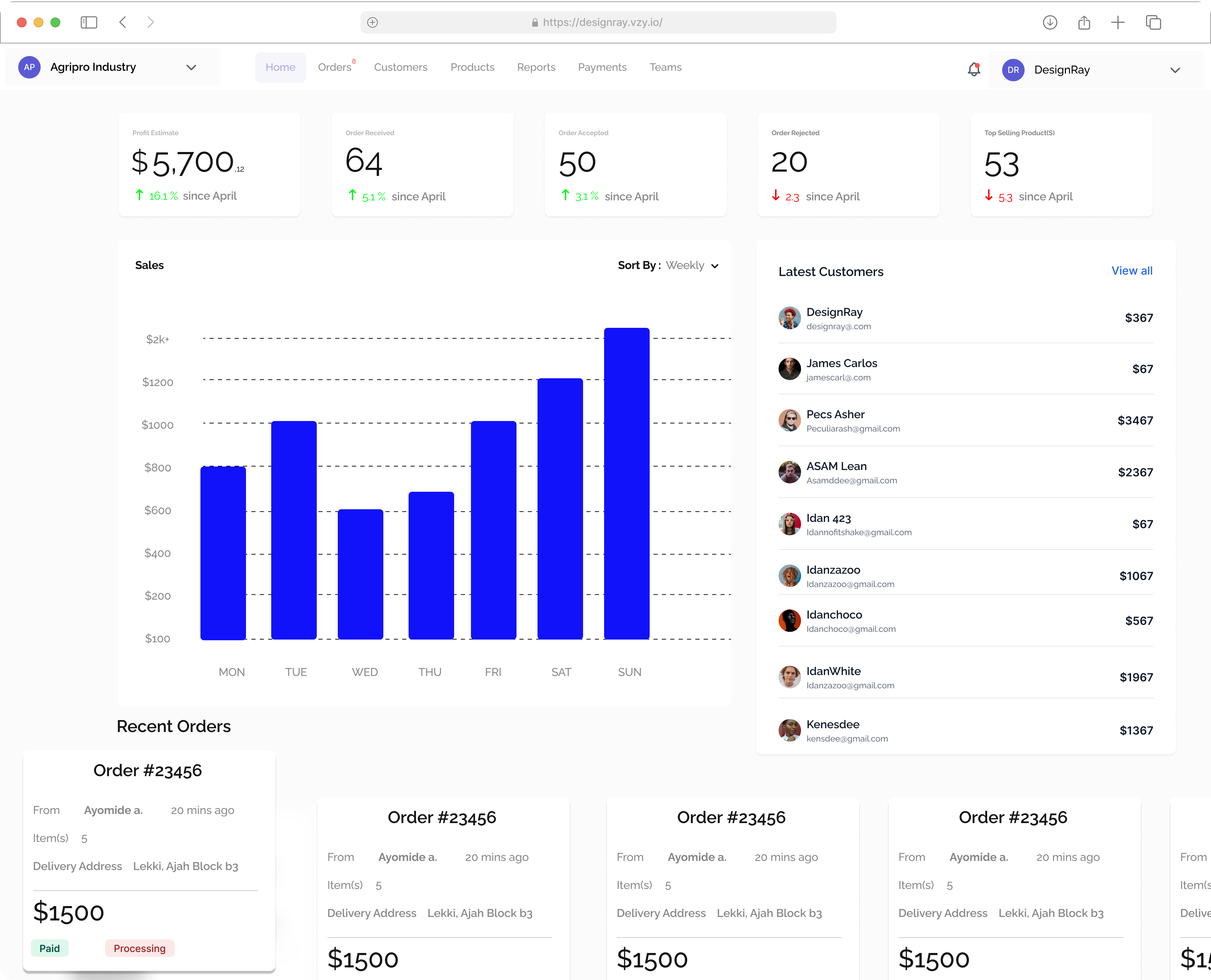Click the back navigation arrow
The width and height of the screenshot is (1211, 980).
(x=123, y=22)
